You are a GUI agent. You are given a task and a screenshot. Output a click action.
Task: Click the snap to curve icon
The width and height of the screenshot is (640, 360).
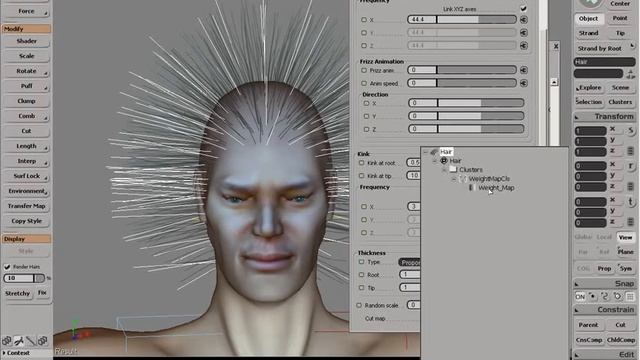[605, 297]
